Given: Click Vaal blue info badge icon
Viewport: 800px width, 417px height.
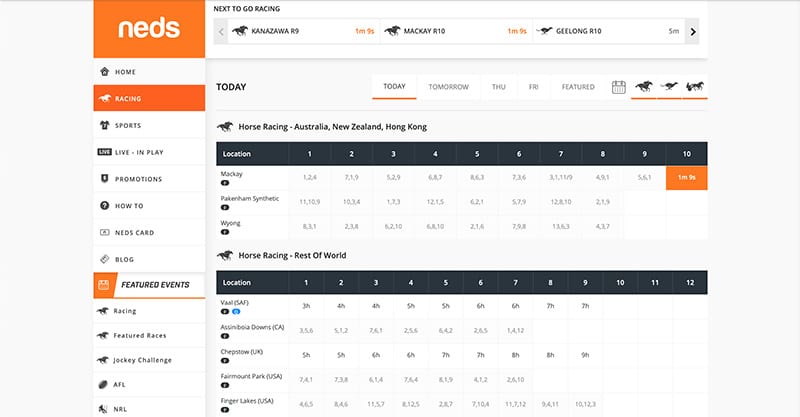Looking at the screenshot, I should [x=236, y=311].
